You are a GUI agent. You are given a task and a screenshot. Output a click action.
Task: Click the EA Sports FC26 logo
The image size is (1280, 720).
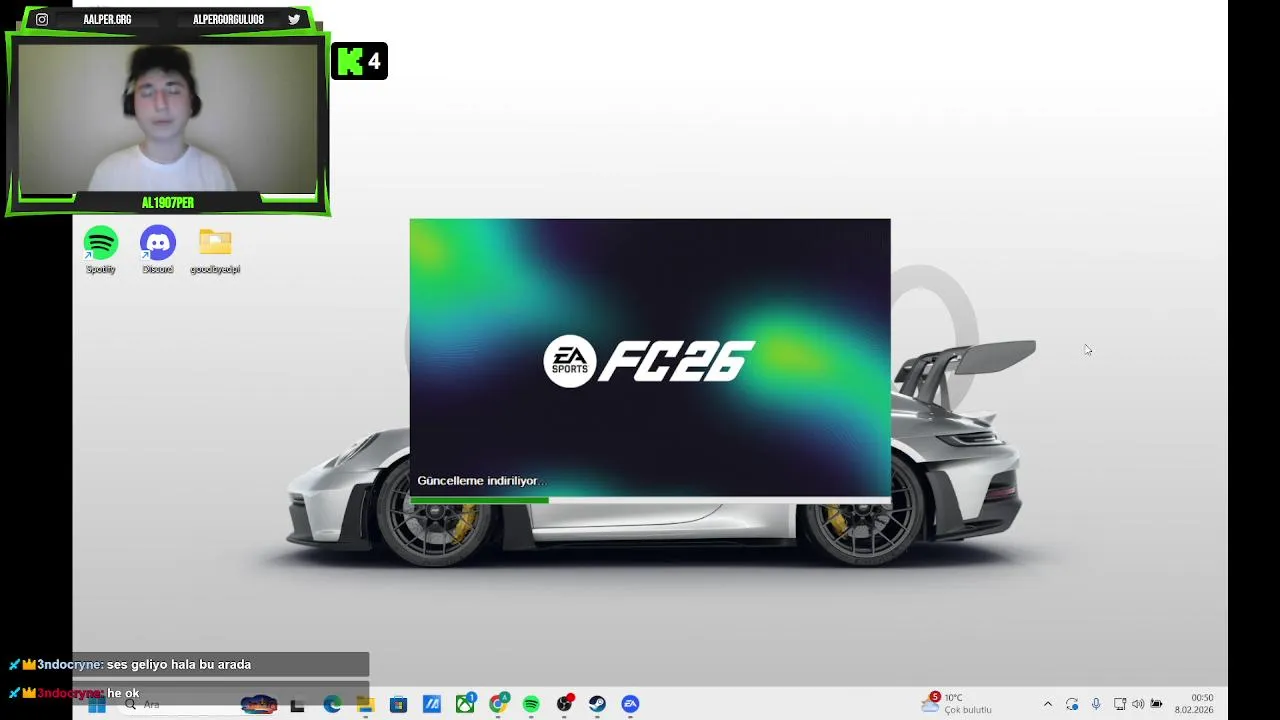[649, 361]
